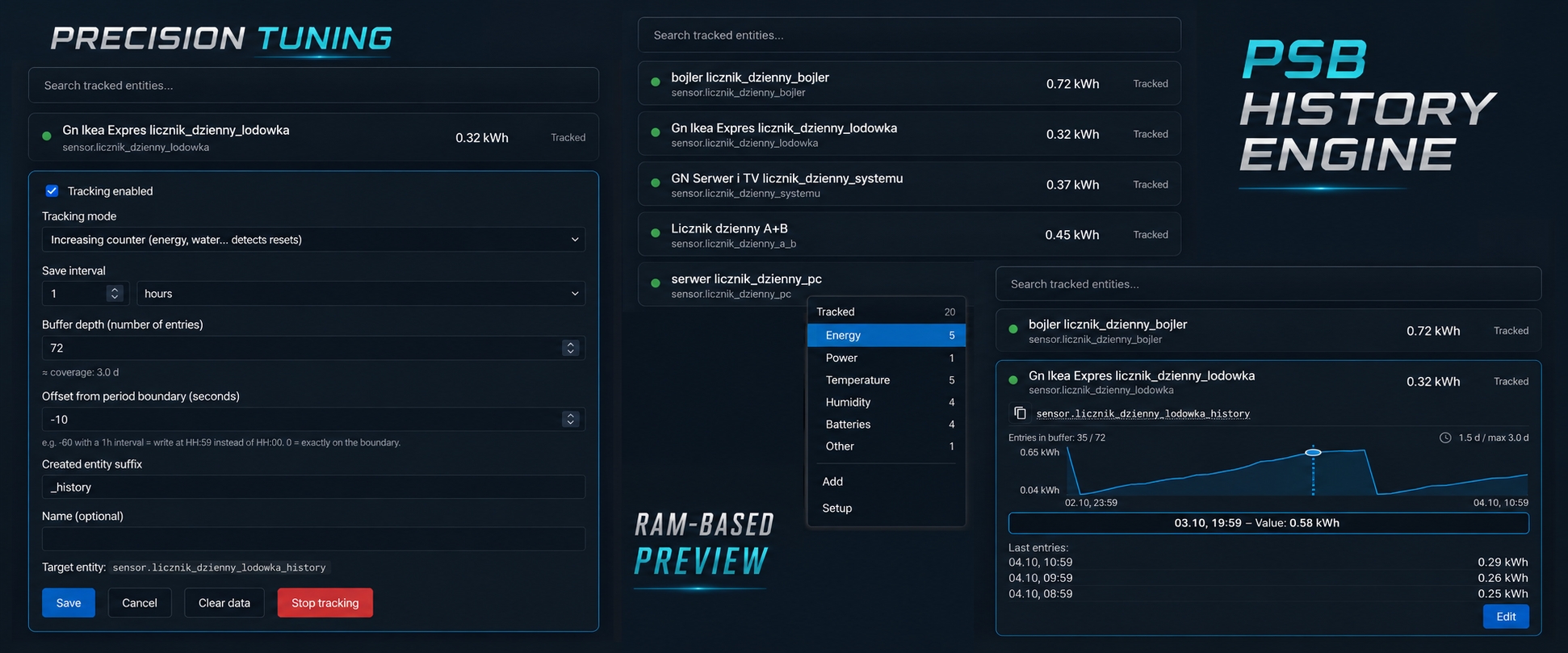The height and width of the screenshot is (653, 1568).
Task: Choose Temperature from the filter menu
Action: 887,380
